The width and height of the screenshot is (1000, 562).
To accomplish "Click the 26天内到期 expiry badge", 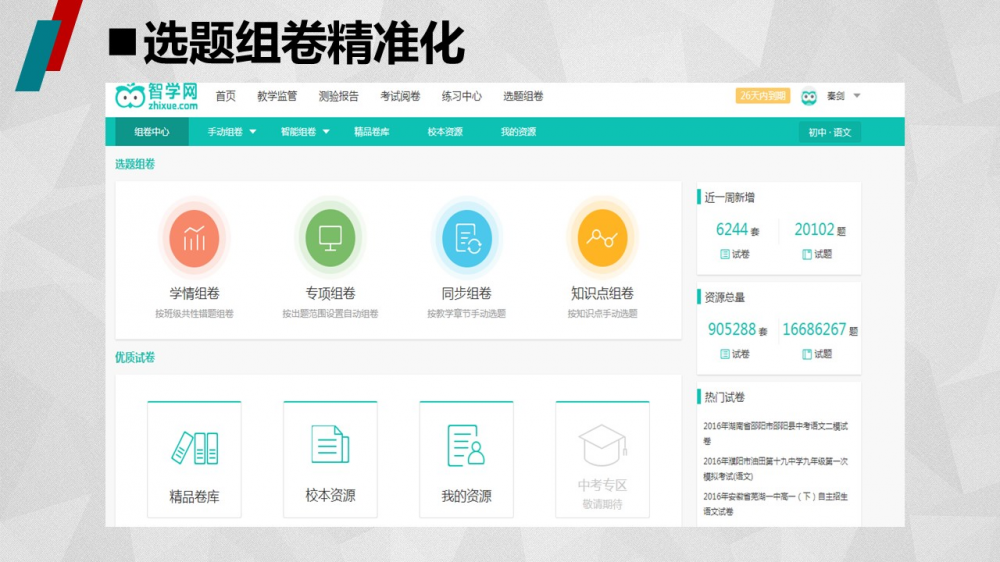I will coord(763,96).
